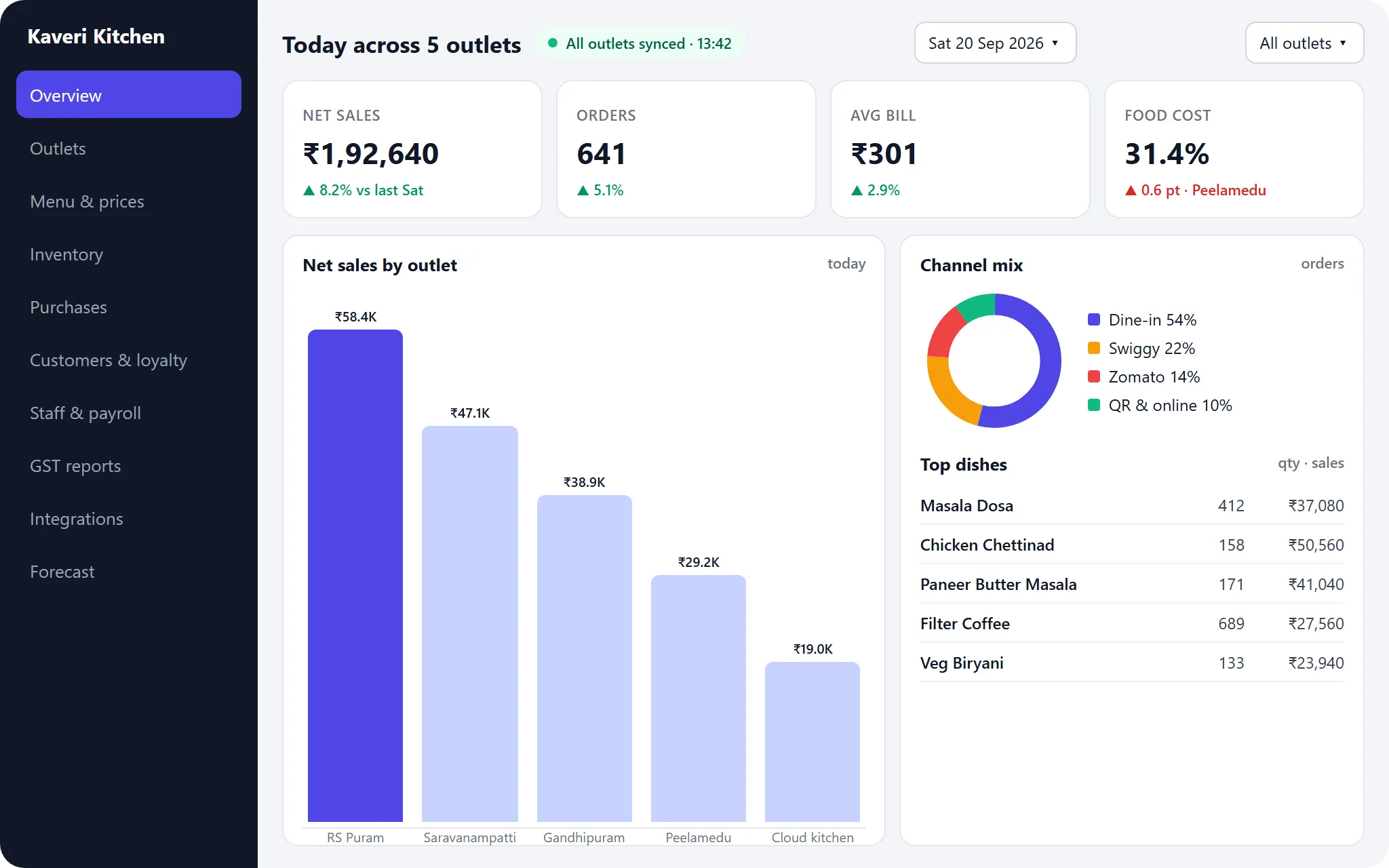Go to Staff & payroll

coord(129,413)
